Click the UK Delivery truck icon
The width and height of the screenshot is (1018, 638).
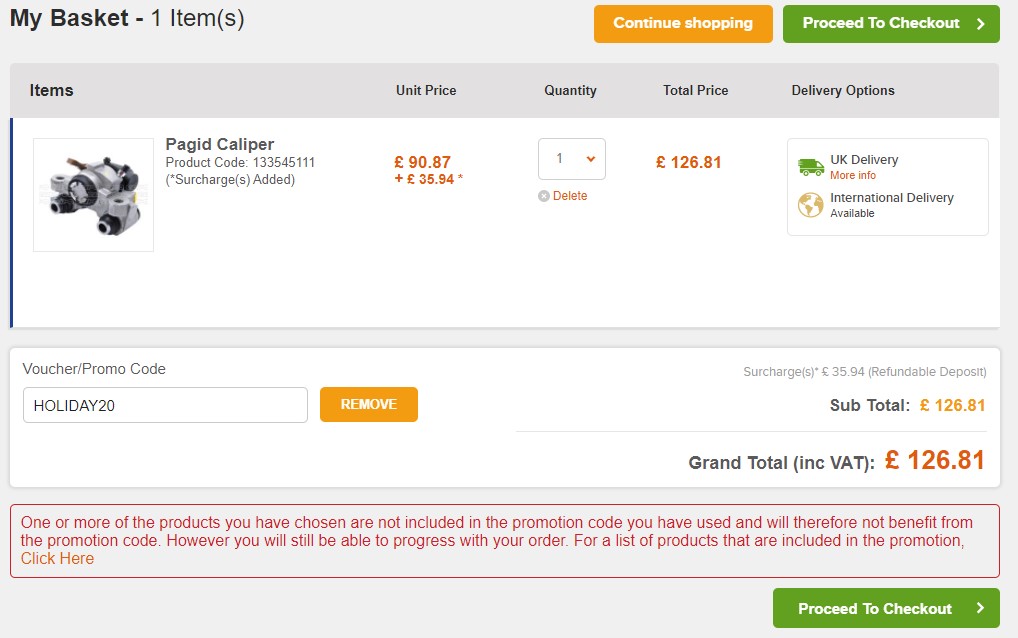pos(811,167)
